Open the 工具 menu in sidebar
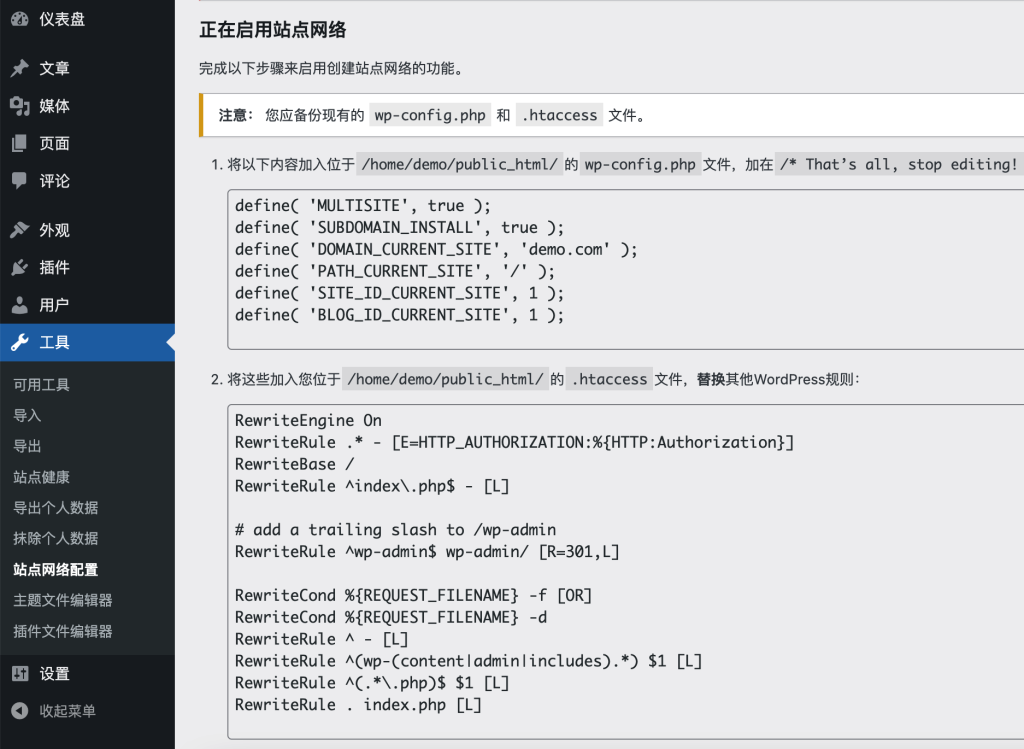This screenshot has height=749, width=1024. [x=55, y=342]
